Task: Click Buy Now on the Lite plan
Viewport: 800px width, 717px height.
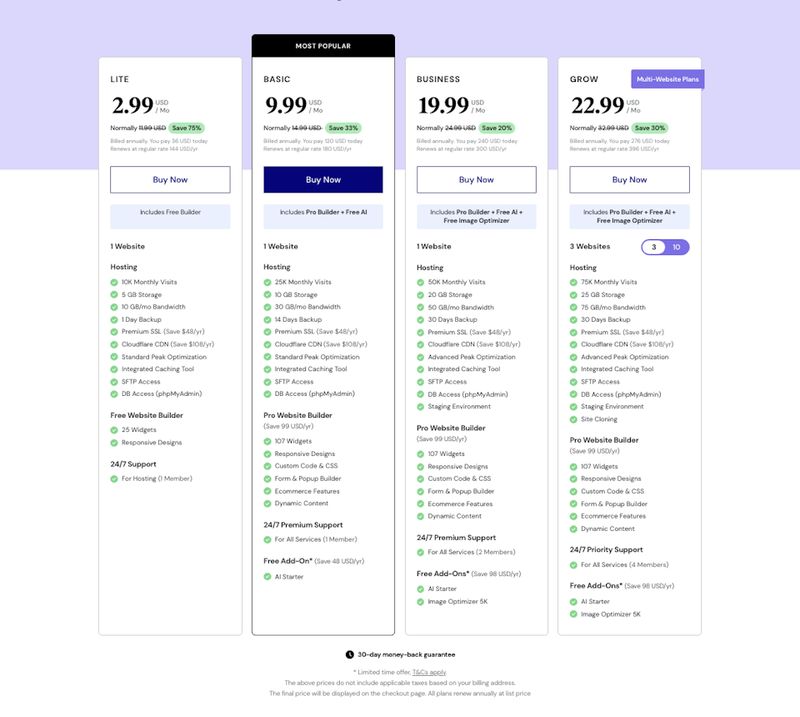Action: (x=169, y=179)
